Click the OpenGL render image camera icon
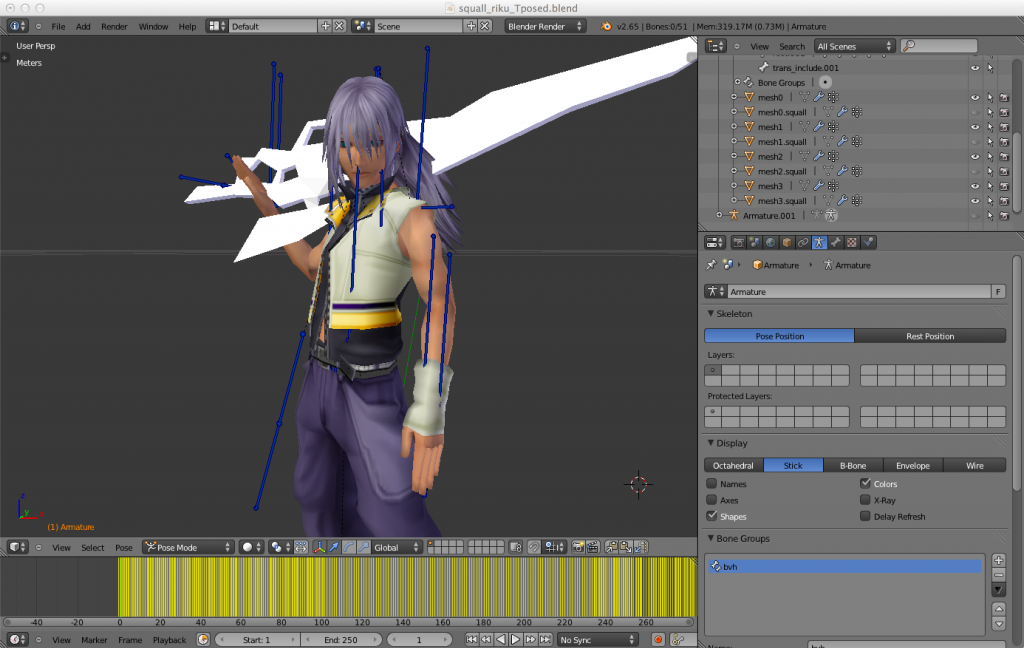 (578, 547)
